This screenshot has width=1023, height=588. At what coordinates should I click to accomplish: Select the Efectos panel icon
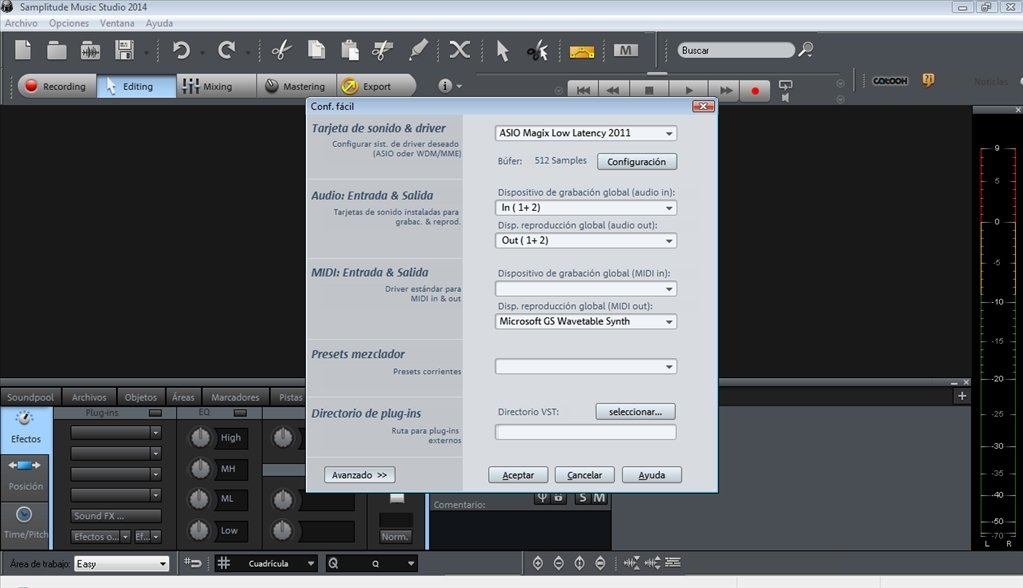click(25, 427)
